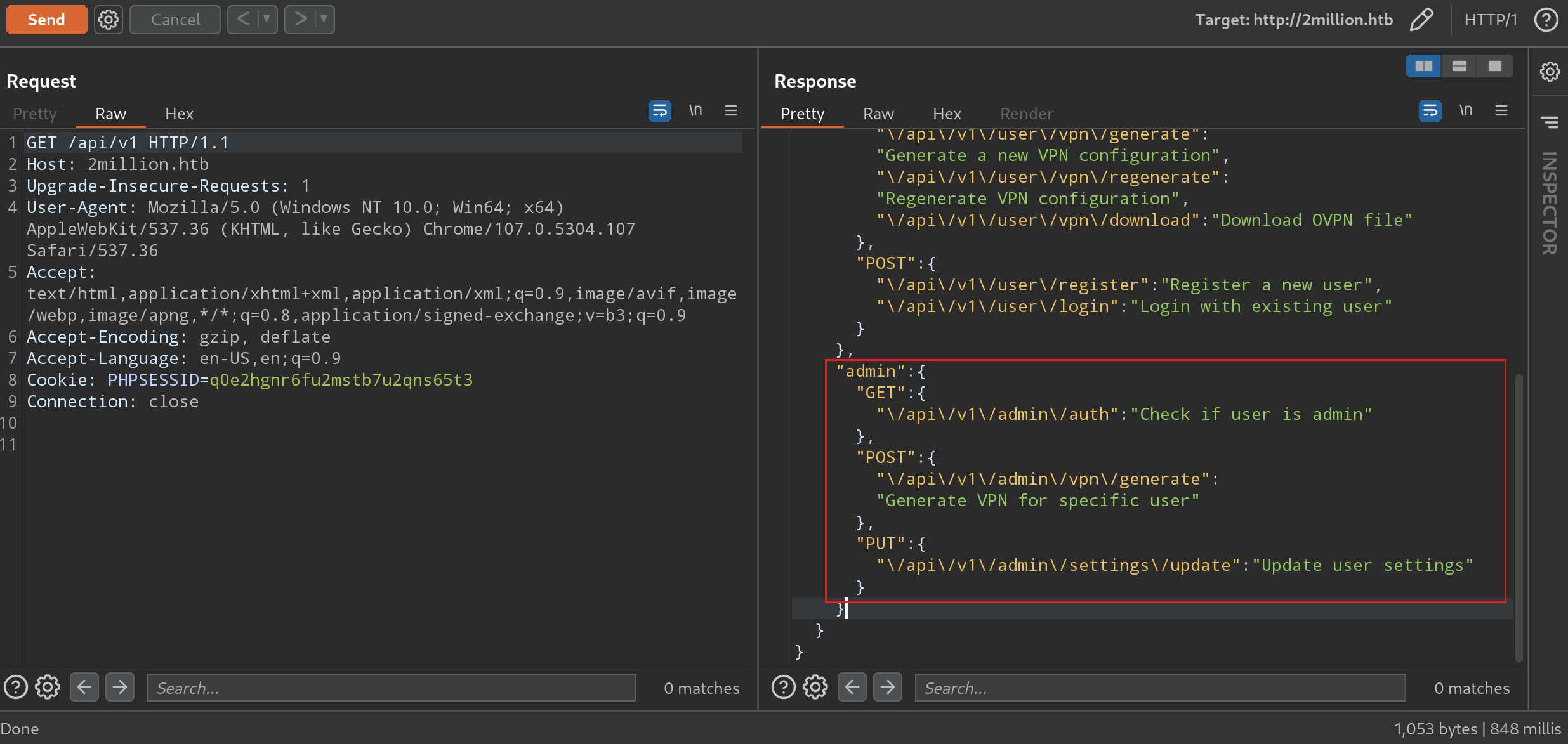Expand the navigate forward dropdown arrow
The image size is (1568, 744).
[x=324, y=18]
